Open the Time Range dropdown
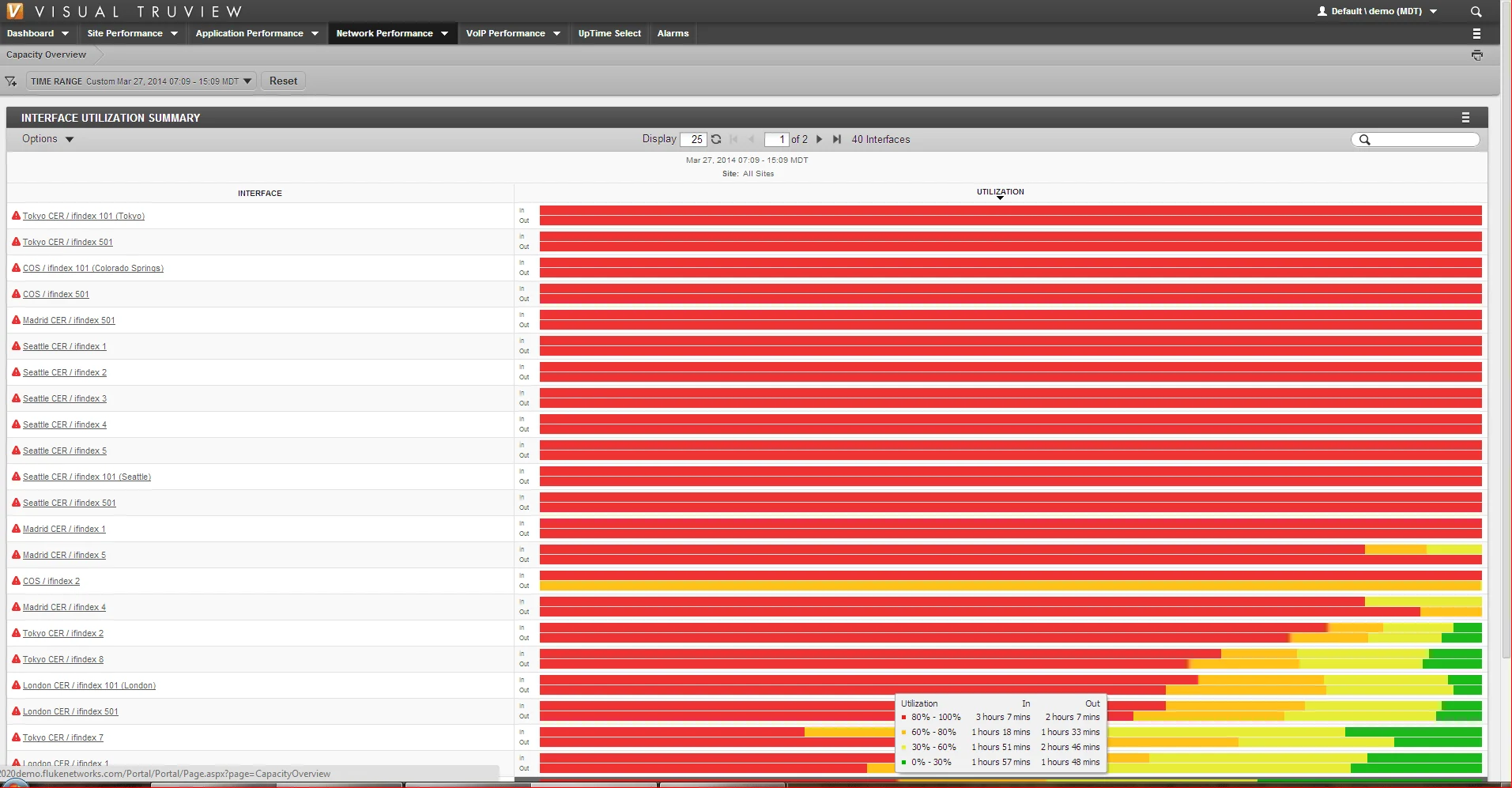Image resolution: width=1512 pixels, height=788 pixels. coord(141,81)
